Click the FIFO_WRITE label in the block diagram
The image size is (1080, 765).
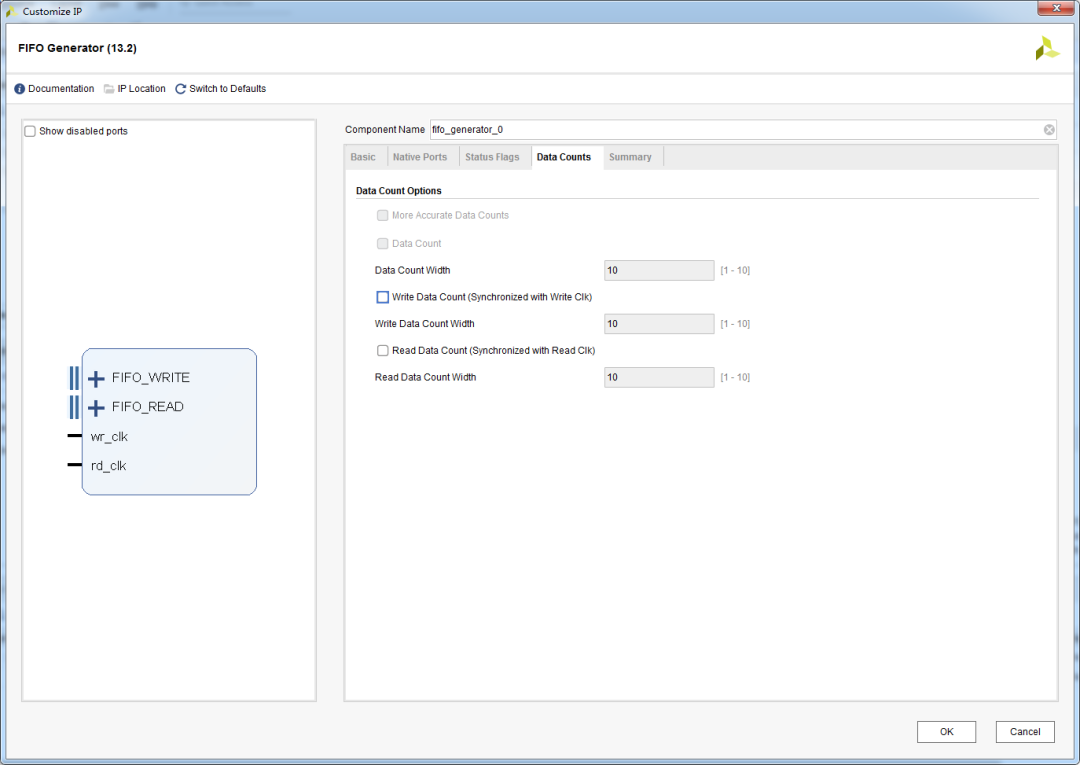151,377
